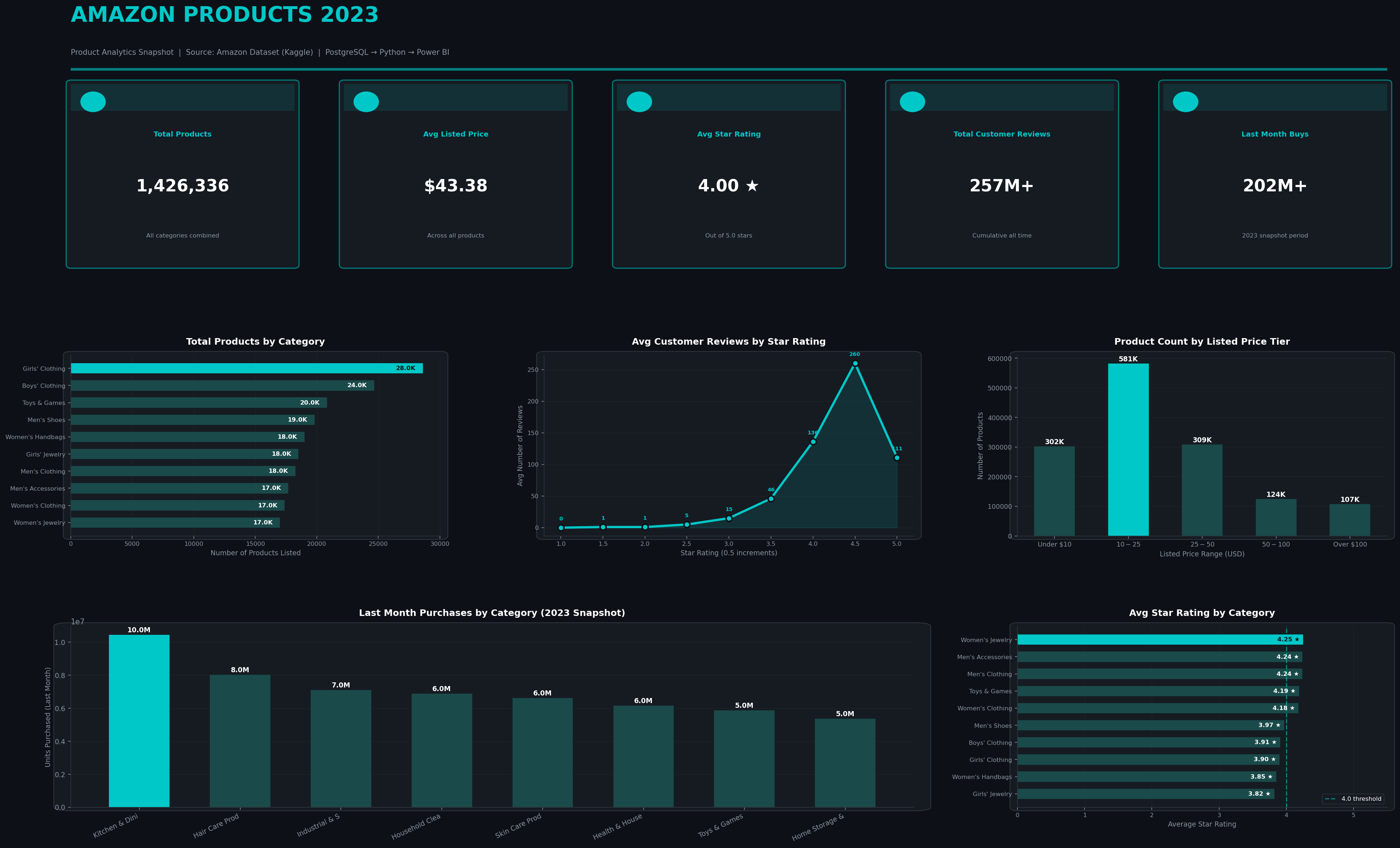
Task: Click the teal circle icon on Total Customer Reviews card
Action: pos(913,102)
